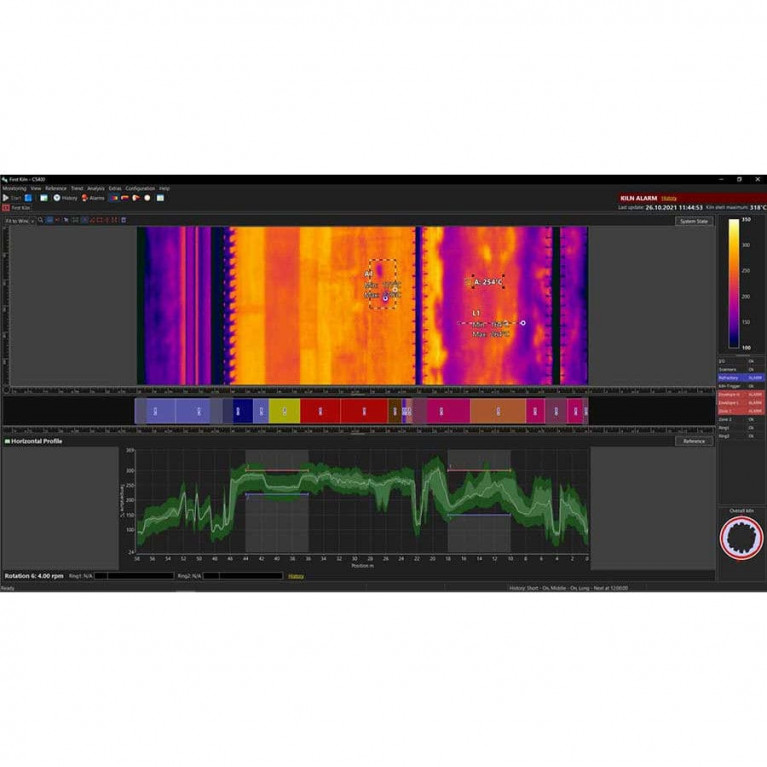Click the last icon in the image toolbar
Screen dimensions: 767x767
124,220
